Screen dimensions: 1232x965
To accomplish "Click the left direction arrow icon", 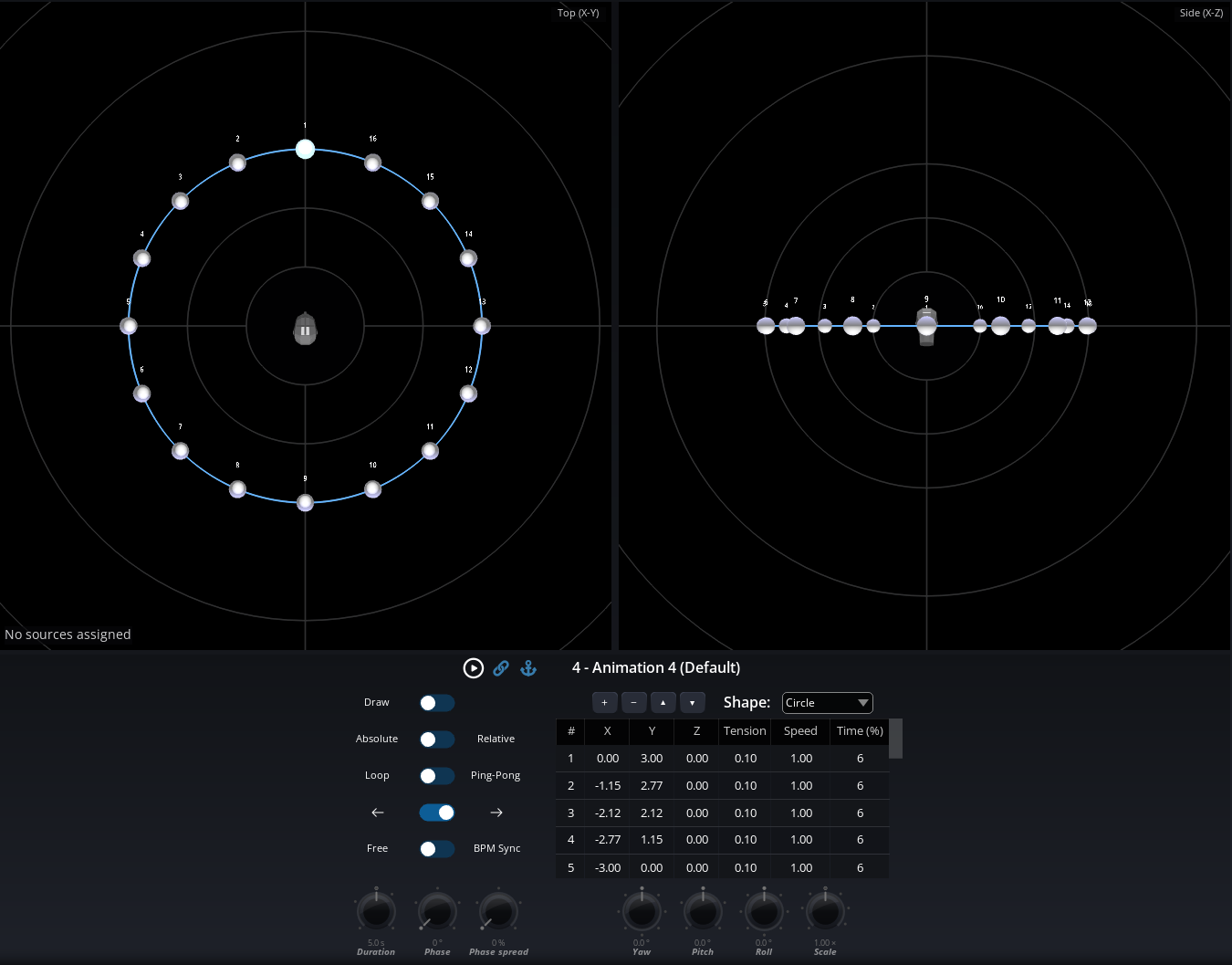I will (x=378, y=813).
